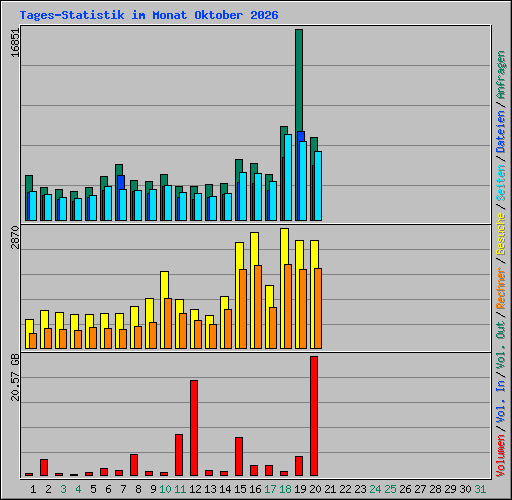Click day label 15 on the x-axis
This screenshot has height=500, width=512.
[x=240, y=489]
